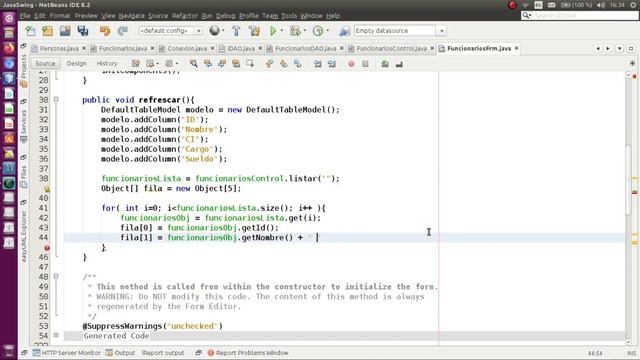Click the Find Next Occurrence icon
This screenshot has width=640, height=360.
222,64
